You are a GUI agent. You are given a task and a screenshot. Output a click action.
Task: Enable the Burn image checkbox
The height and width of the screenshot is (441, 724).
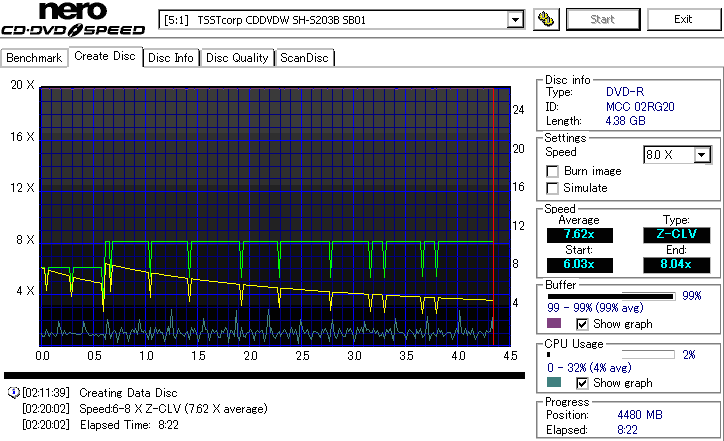coord(552,171)
